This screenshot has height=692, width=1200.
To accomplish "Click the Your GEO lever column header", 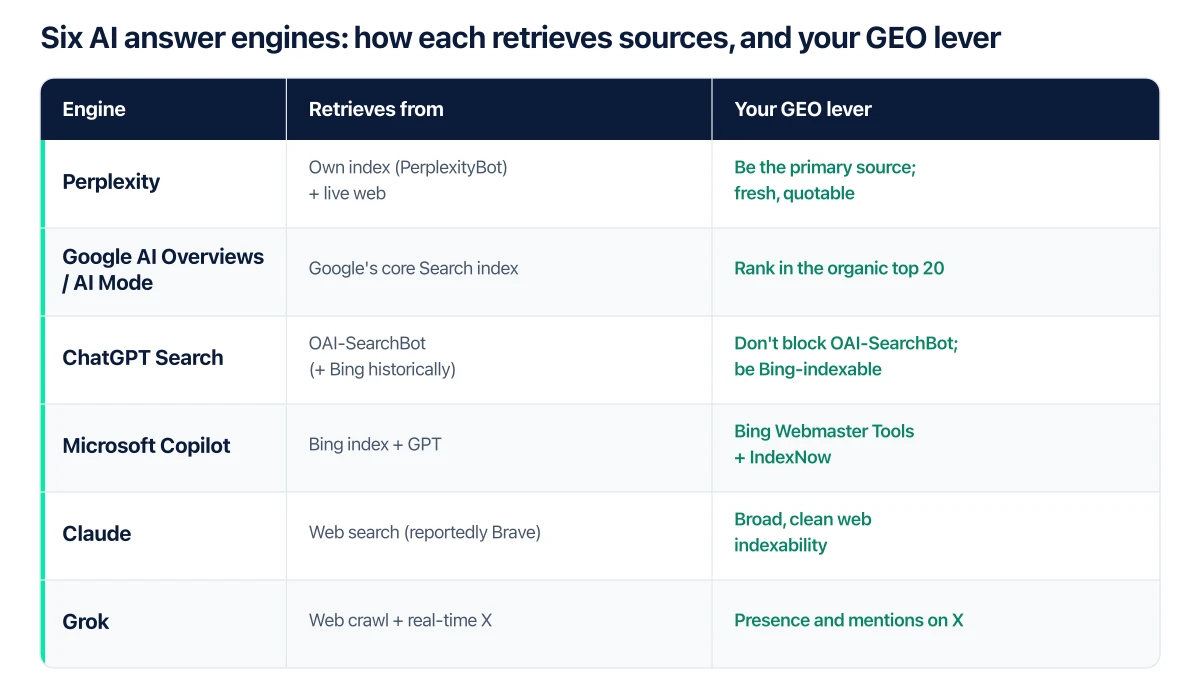I will click(803, 110).
